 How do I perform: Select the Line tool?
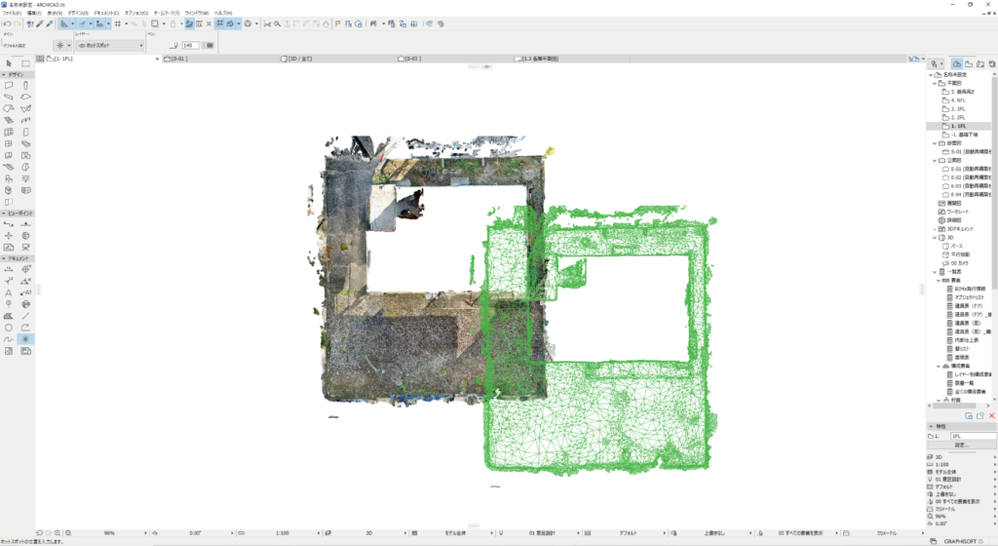tap(25, 316)
